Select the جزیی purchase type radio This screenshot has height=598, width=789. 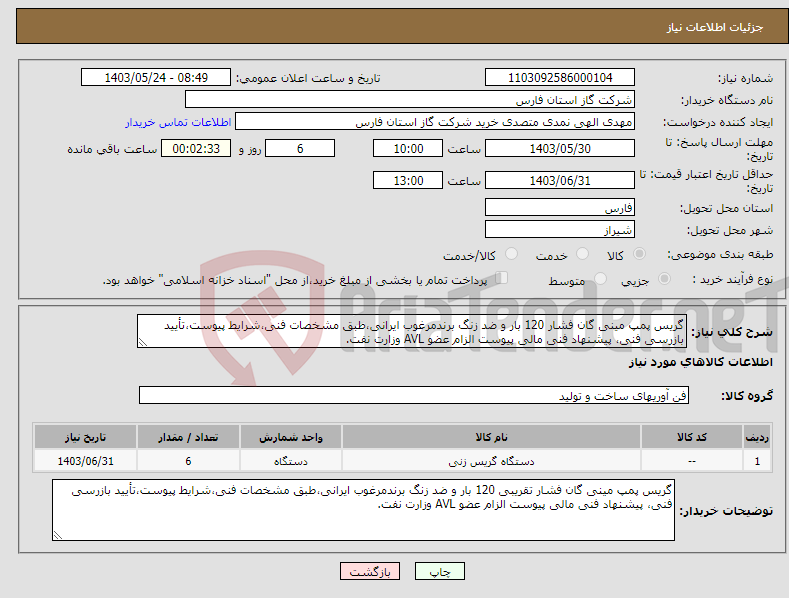664,278
